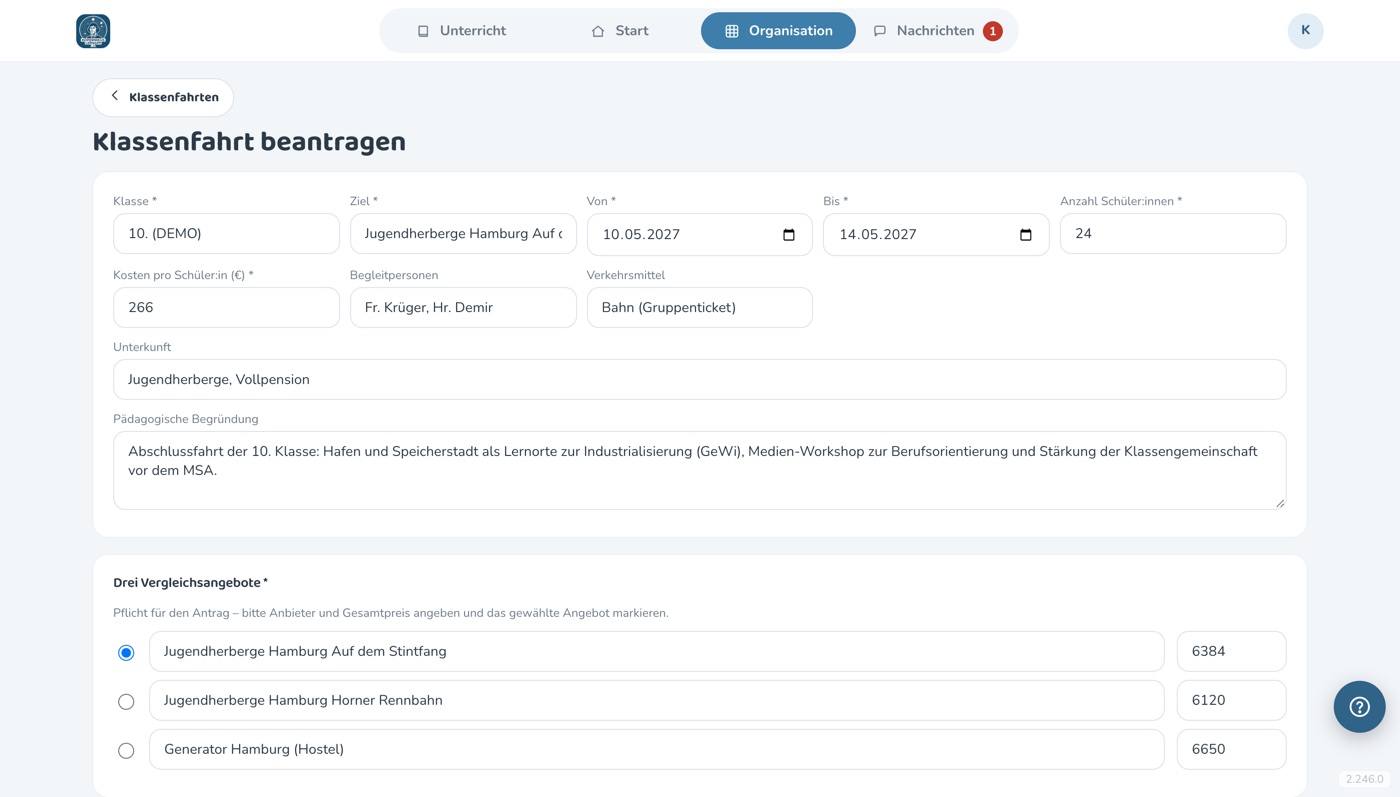Click the Start tab home icon
Viewport: 1400px width, 797px height.
[x=598, y=31]
